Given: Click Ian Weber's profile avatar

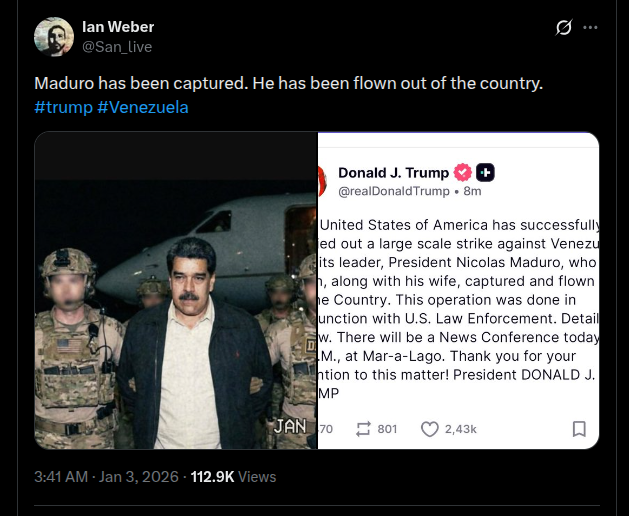Looking at the screenshot, I should [54, 37].
